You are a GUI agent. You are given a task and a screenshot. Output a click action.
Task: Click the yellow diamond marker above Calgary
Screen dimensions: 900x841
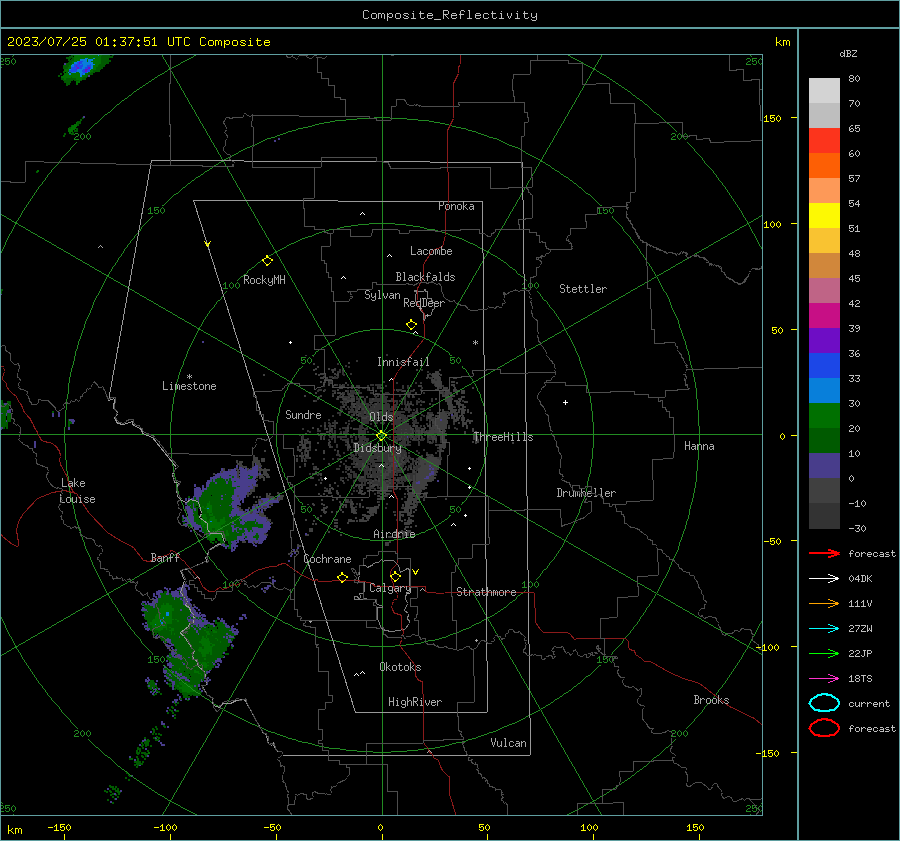(395, 576)
